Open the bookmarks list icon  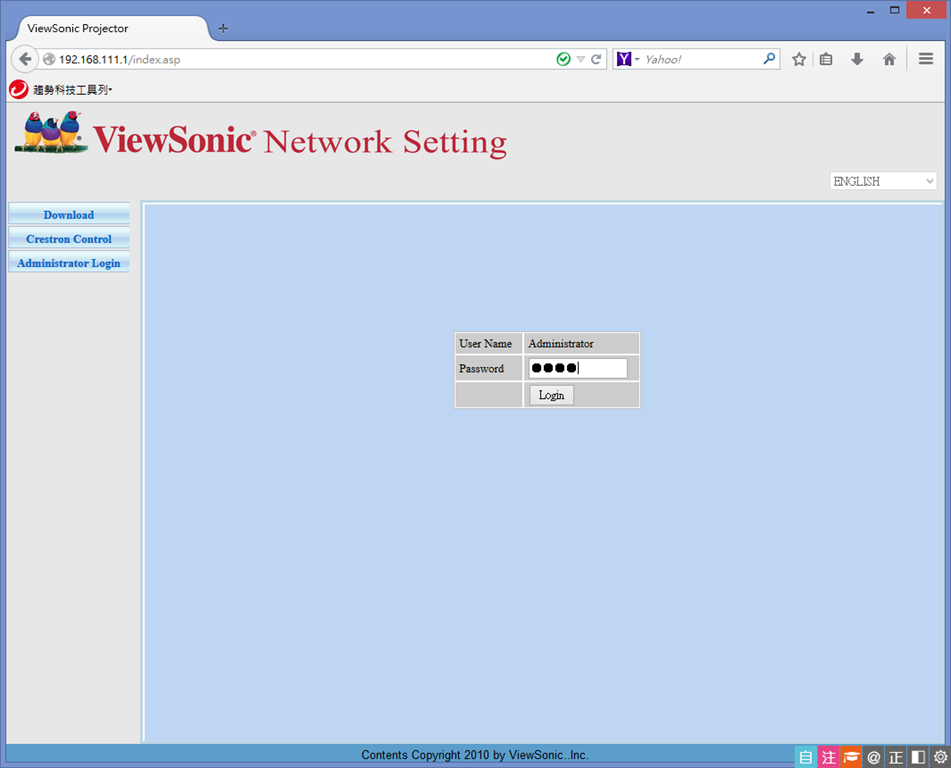826,59
